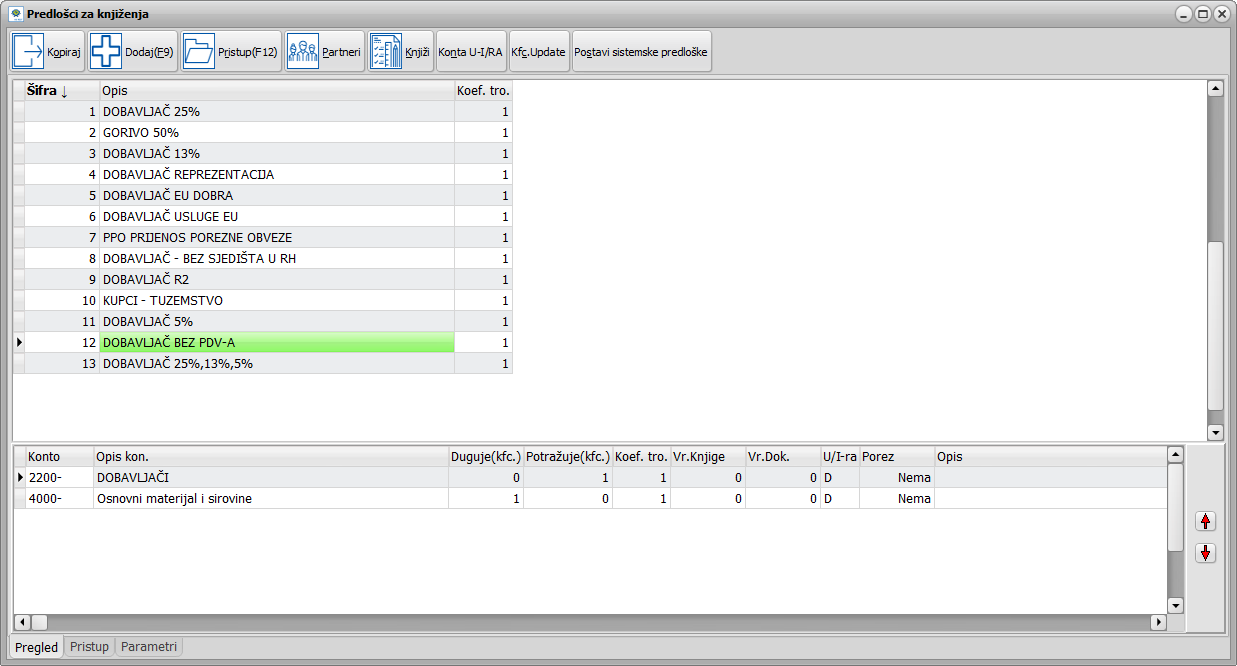Move row down with red down arrow
This screenshot has width=1237, height=666.
(x=1205, y=553)
